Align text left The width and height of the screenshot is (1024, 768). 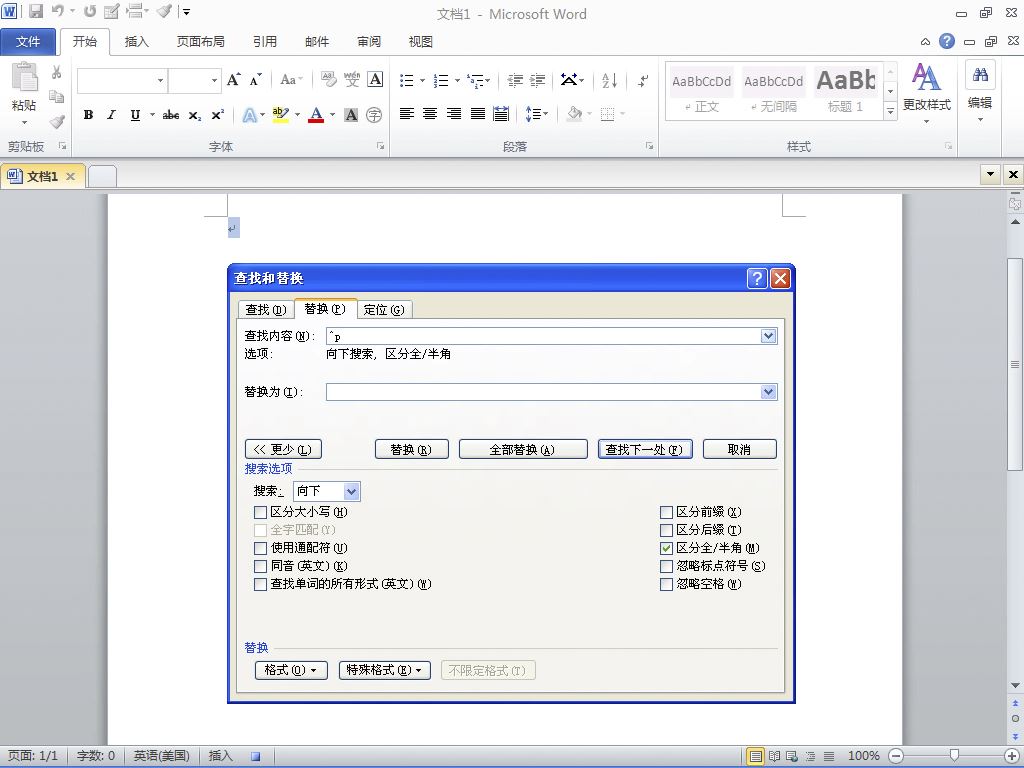(x=406, y=114)
